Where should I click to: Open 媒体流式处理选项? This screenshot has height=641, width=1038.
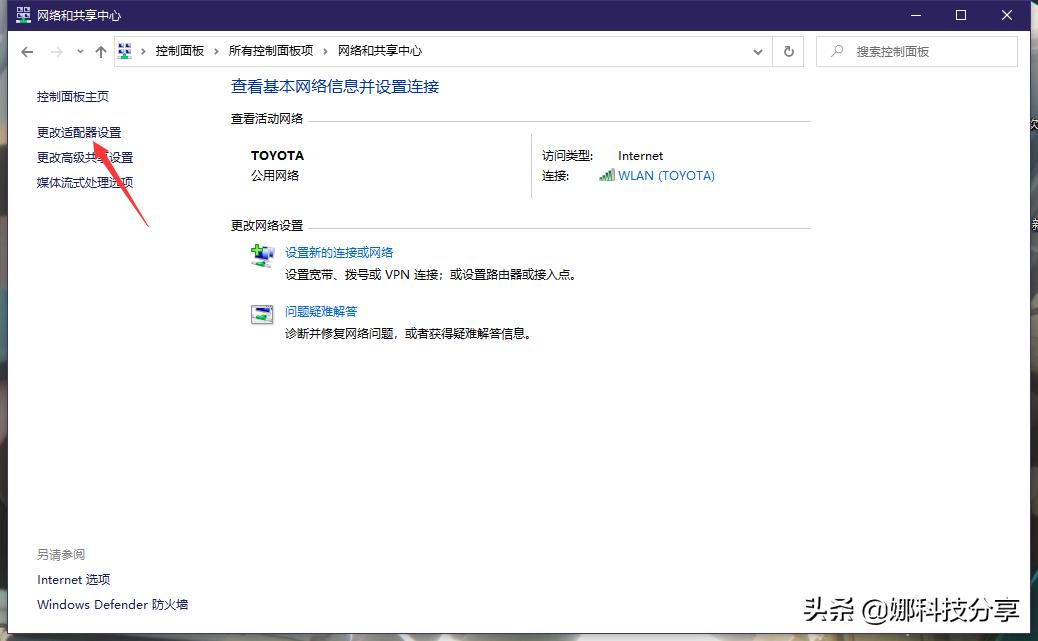coord(83,182)
